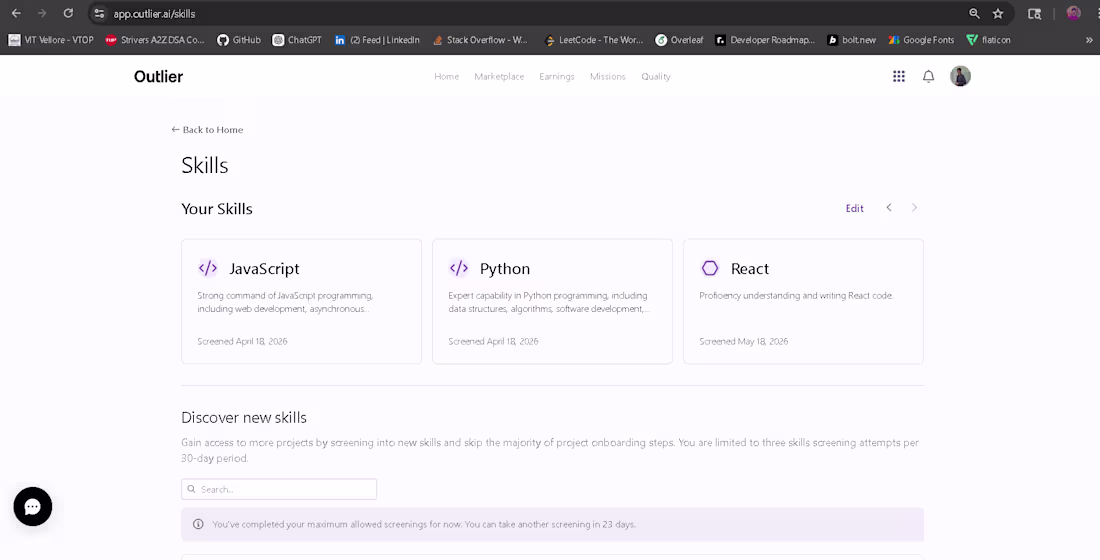
Task: Click the JavaScript code icon
Action: [x=208, y=268]
